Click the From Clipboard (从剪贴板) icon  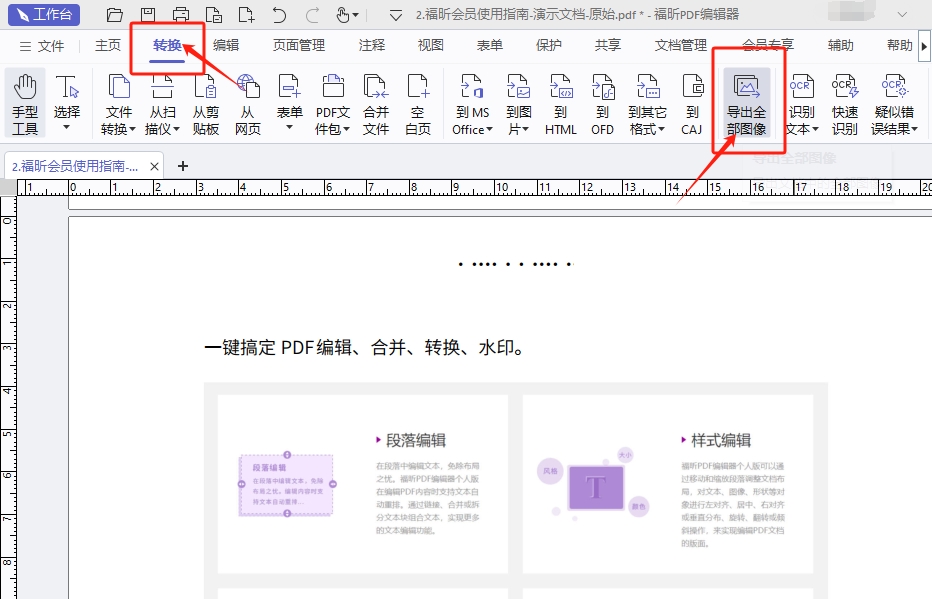pyautogui.click(x=206, y=104)
